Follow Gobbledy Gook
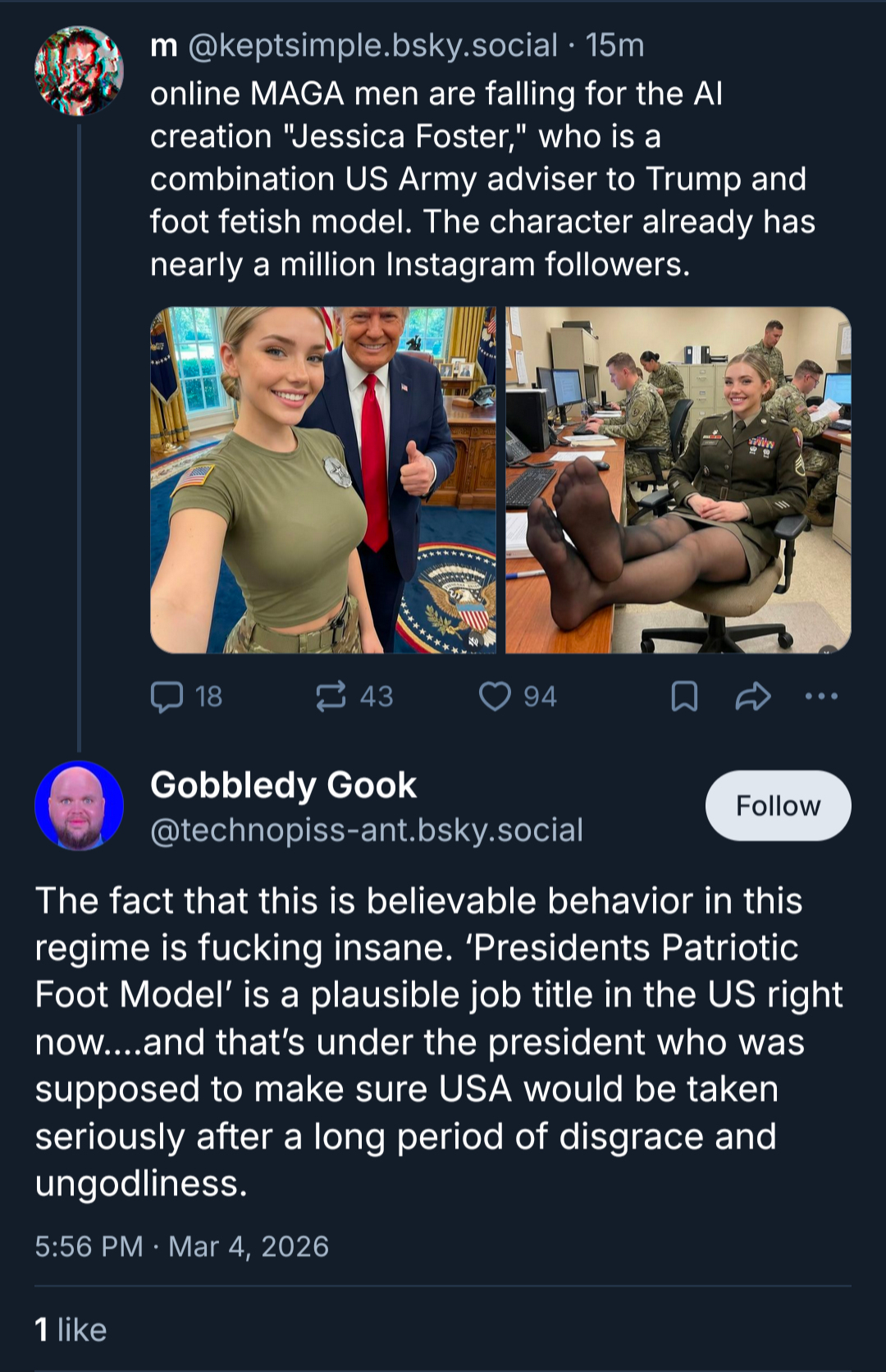Image resolution: width=886 pixels, height=1372 pixels. click(x=778, y=805)
